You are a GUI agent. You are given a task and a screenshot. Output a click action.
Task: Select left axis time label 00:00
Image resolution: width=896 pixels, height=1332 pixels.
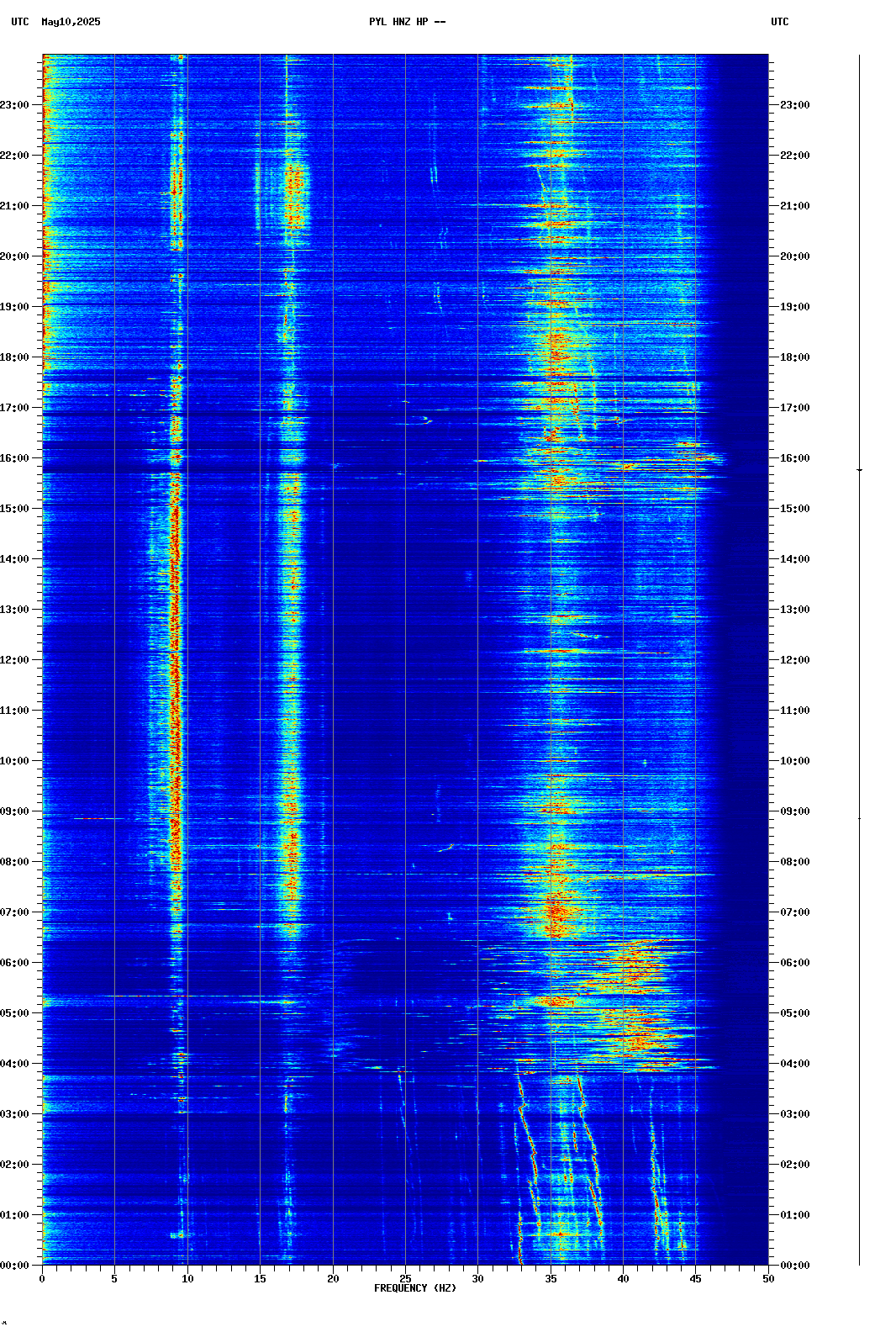pyautogui.click(x=14, y=1266)
